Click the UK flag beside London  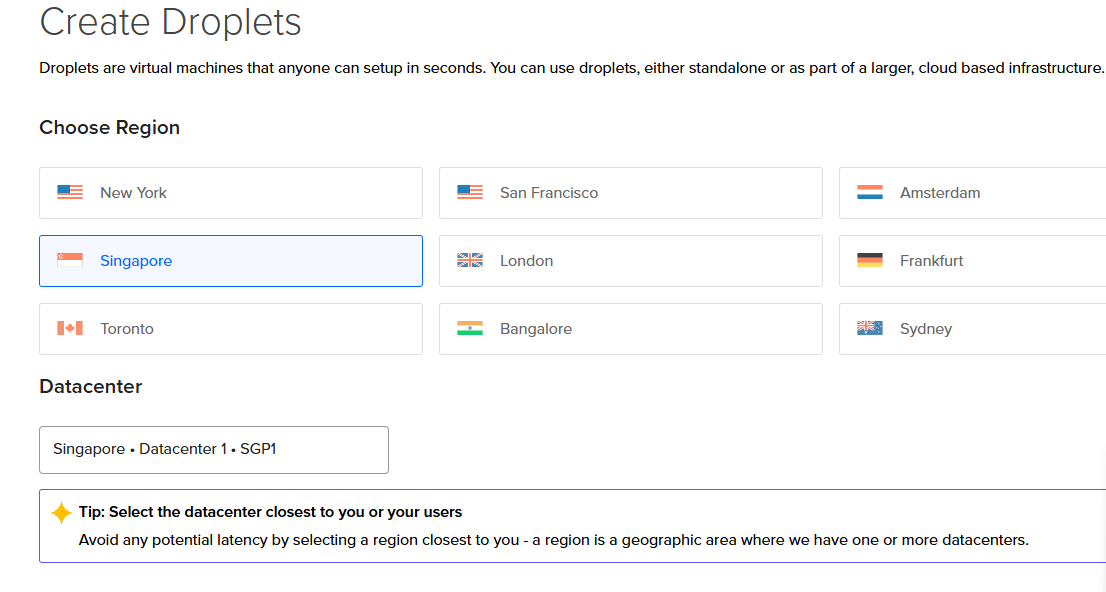[470, 261]
